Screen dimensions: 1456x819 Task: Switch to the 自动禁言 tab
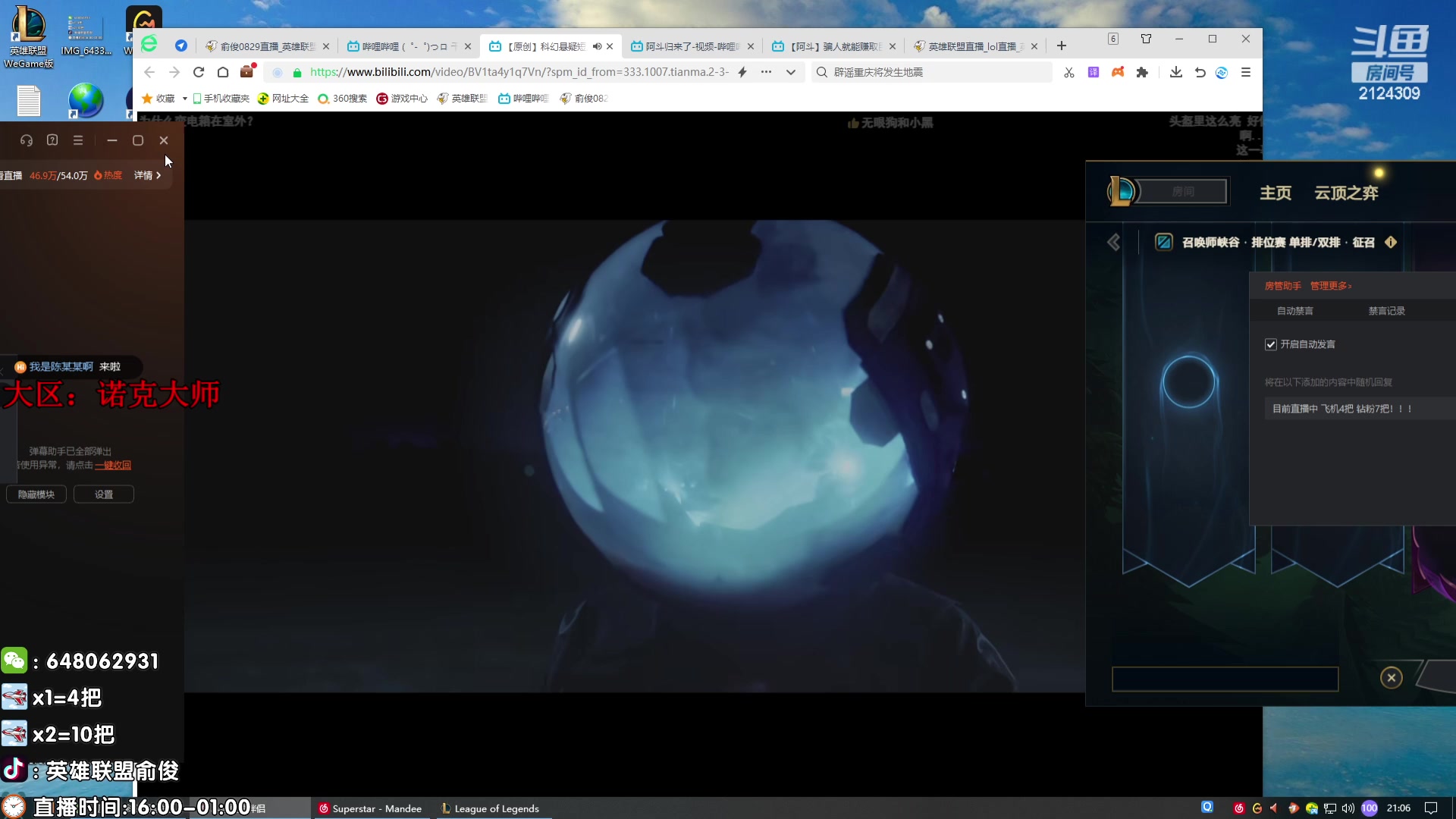[1294, 311]
